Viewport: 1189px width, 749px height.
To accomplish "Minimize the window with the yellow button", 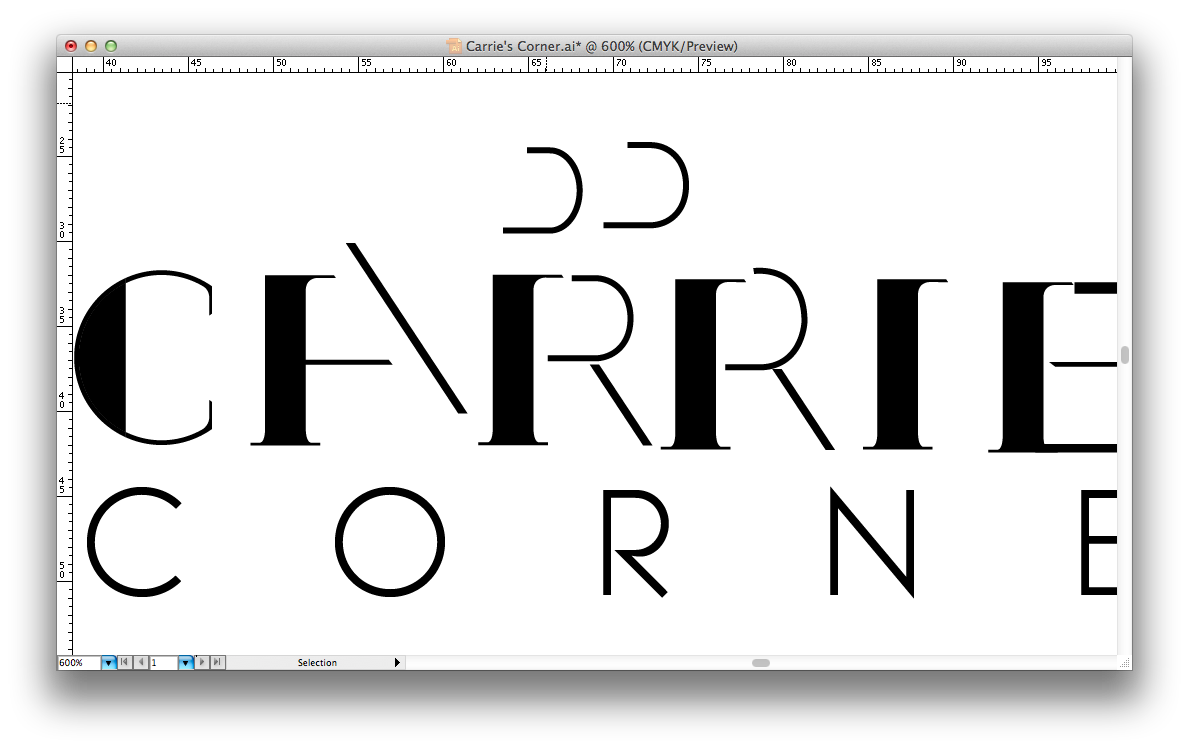I will click(89, 45).
